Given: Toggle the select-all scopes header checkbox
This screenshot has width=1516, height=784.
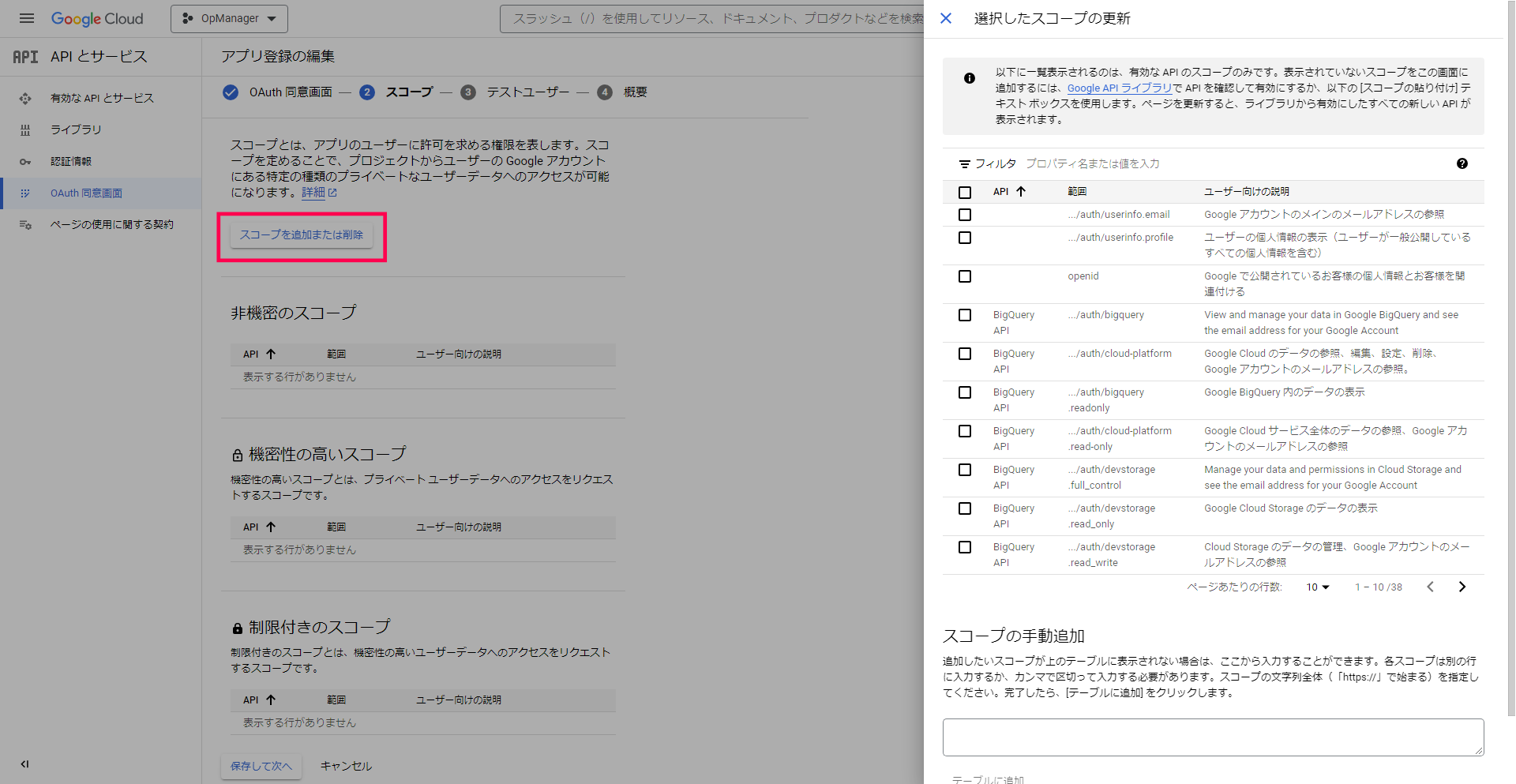Looking at the screenshot, I should pos(965,193).
